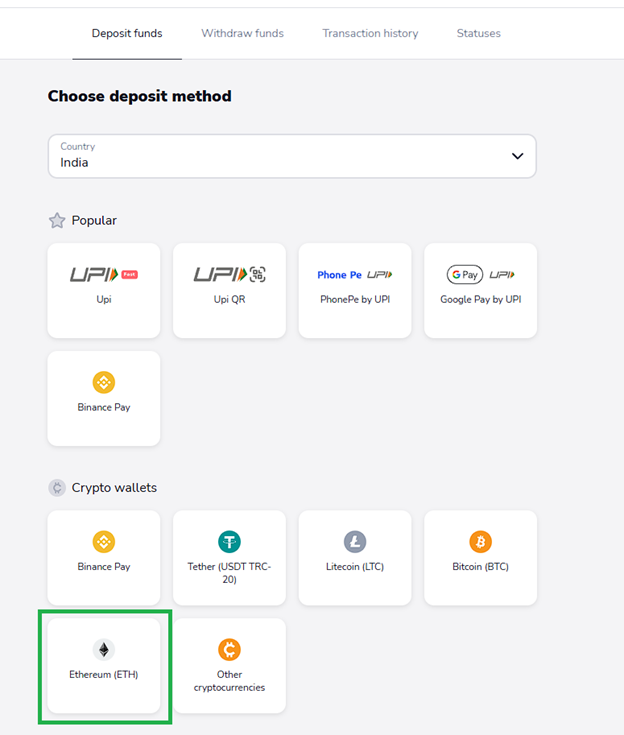Viewport: 624px width, 735px height.
Task: Open the India country selector field
Action: [292, 156]
